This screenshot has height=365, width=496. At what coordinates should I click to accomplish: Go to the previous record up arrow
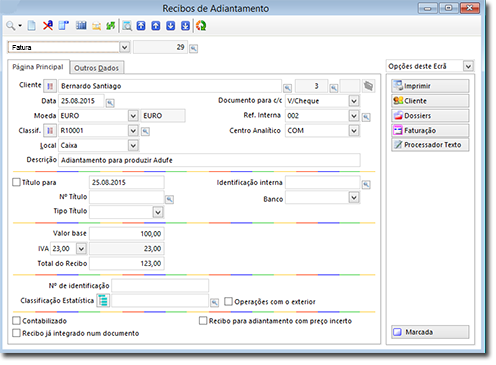coord(156,26)
